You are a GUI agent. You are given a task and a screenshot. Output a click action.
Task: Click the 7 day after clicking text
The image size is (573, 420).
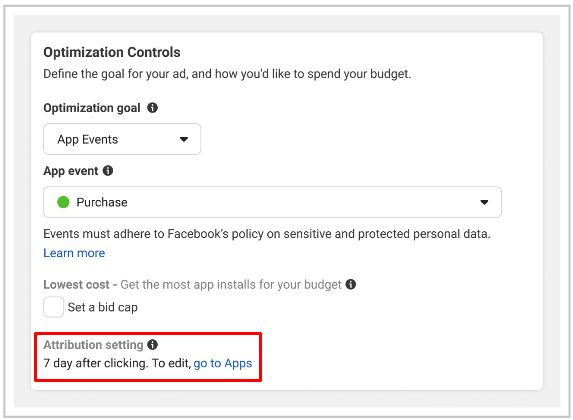pos(96,363)
